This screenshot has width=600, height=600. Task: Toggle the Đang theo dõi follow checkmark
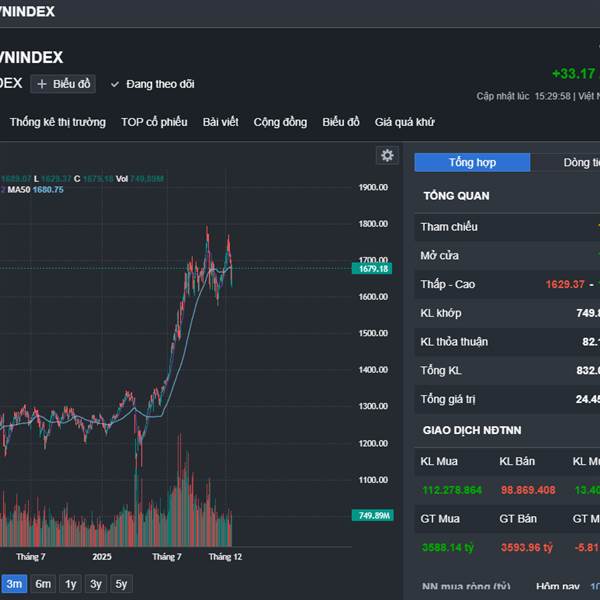point(115,84)
